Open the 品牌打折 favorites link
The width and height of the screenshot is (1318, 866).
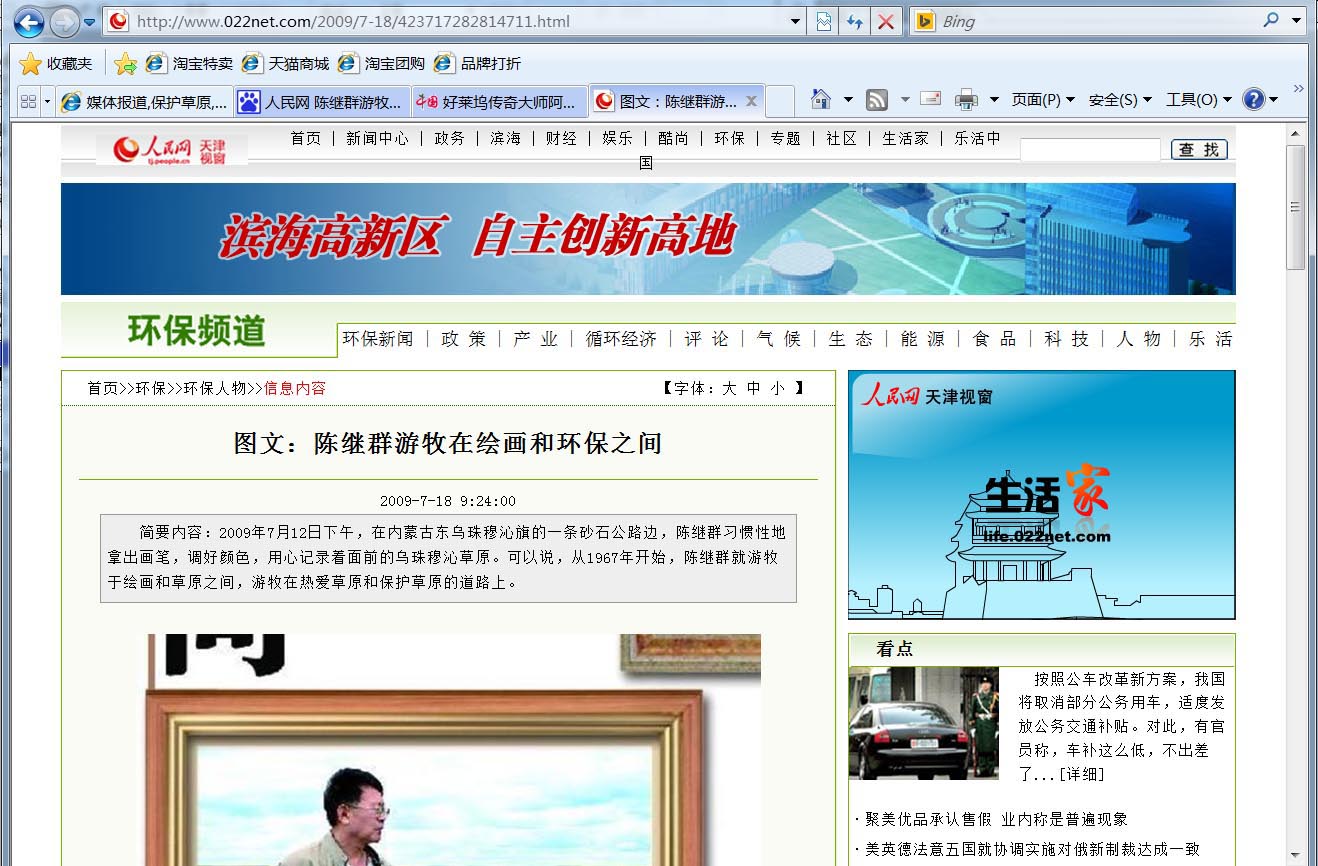477,64
